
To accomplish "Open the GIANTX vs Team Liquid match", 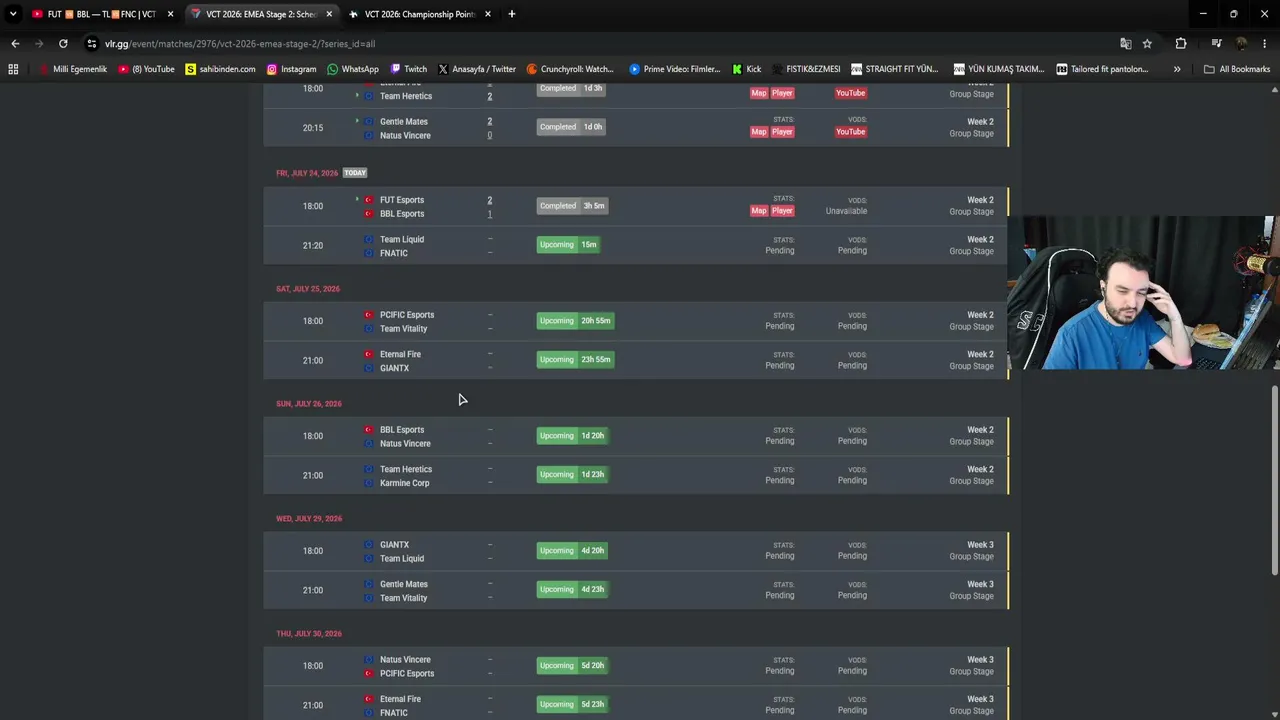I will [636, 552].
